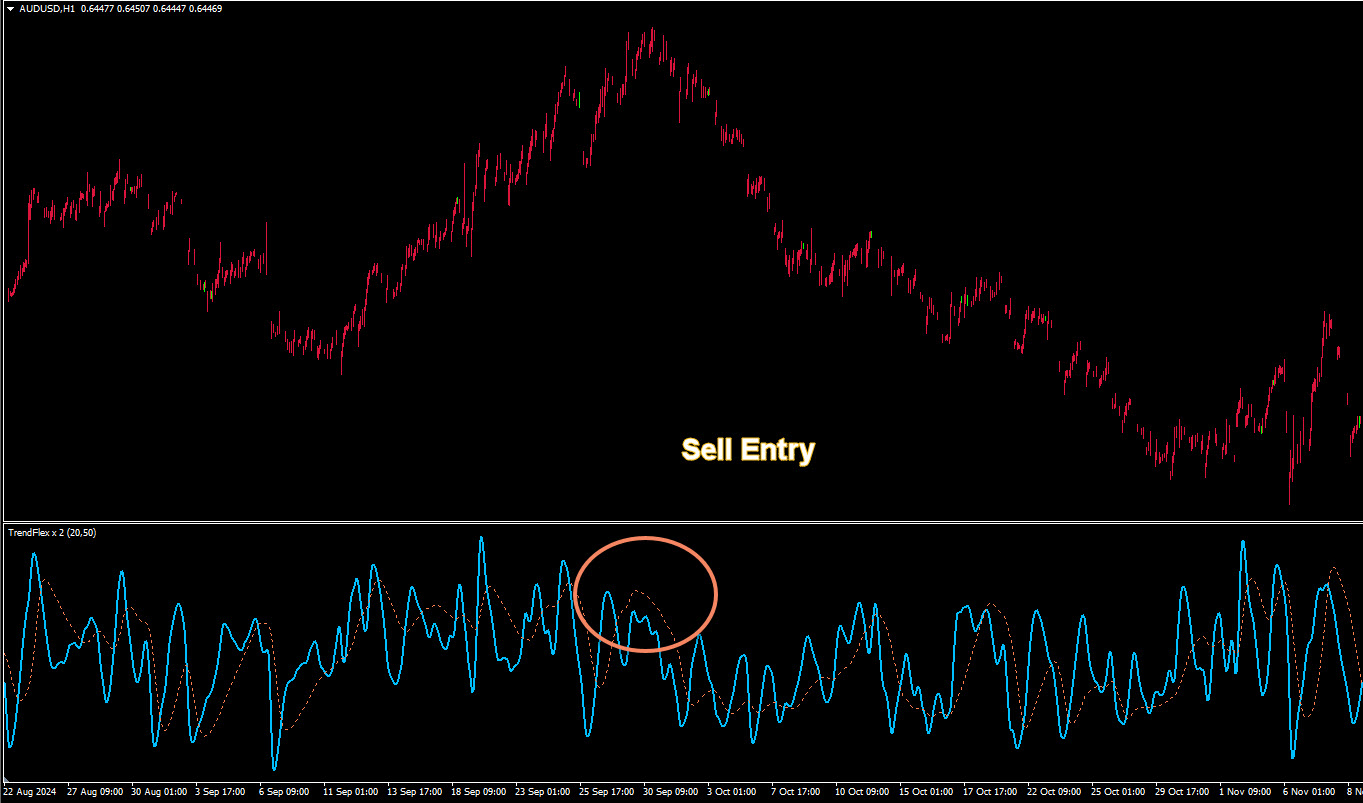Image resolution: width=1363 pixels, height=803 pixels.
Task: Click the 22 Aug 2024 date label
Action: [x=31, y=792]
